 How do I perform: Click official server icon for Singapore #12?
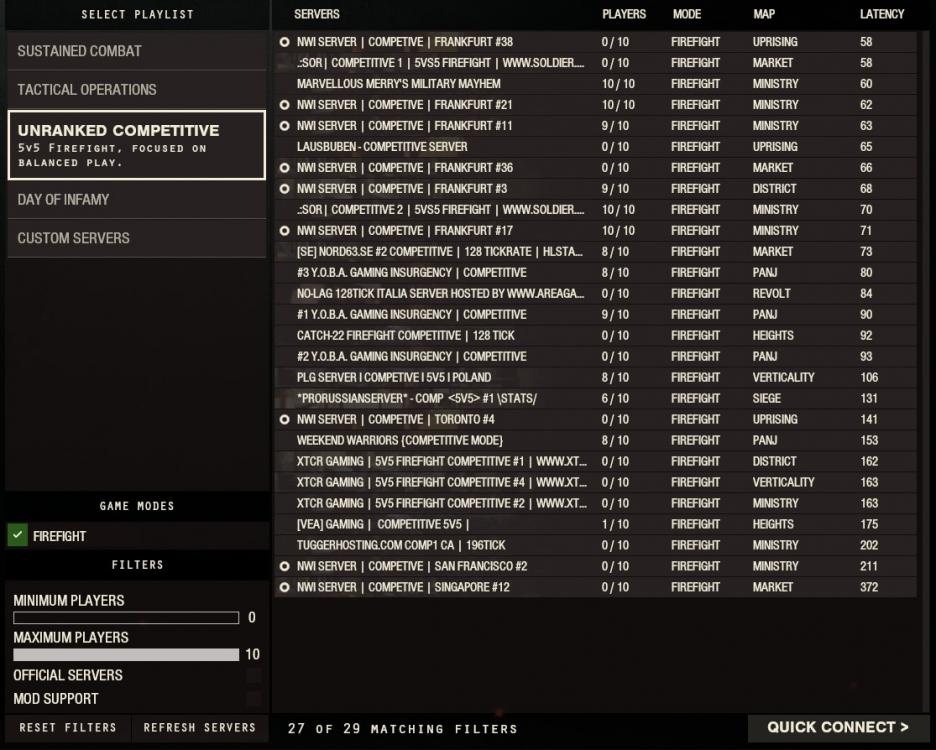285,588
